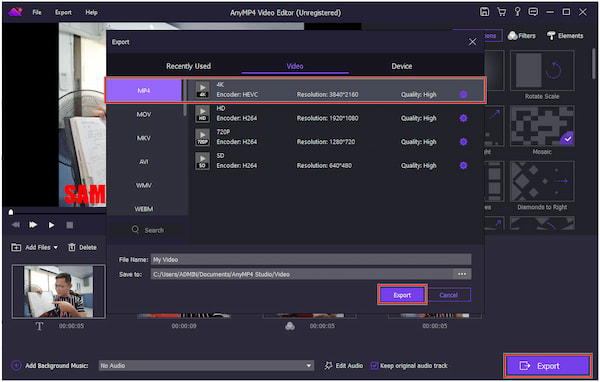
Task: Click Add Background Music plus icon
Action: pyautogui.click(x=16, y=366)
